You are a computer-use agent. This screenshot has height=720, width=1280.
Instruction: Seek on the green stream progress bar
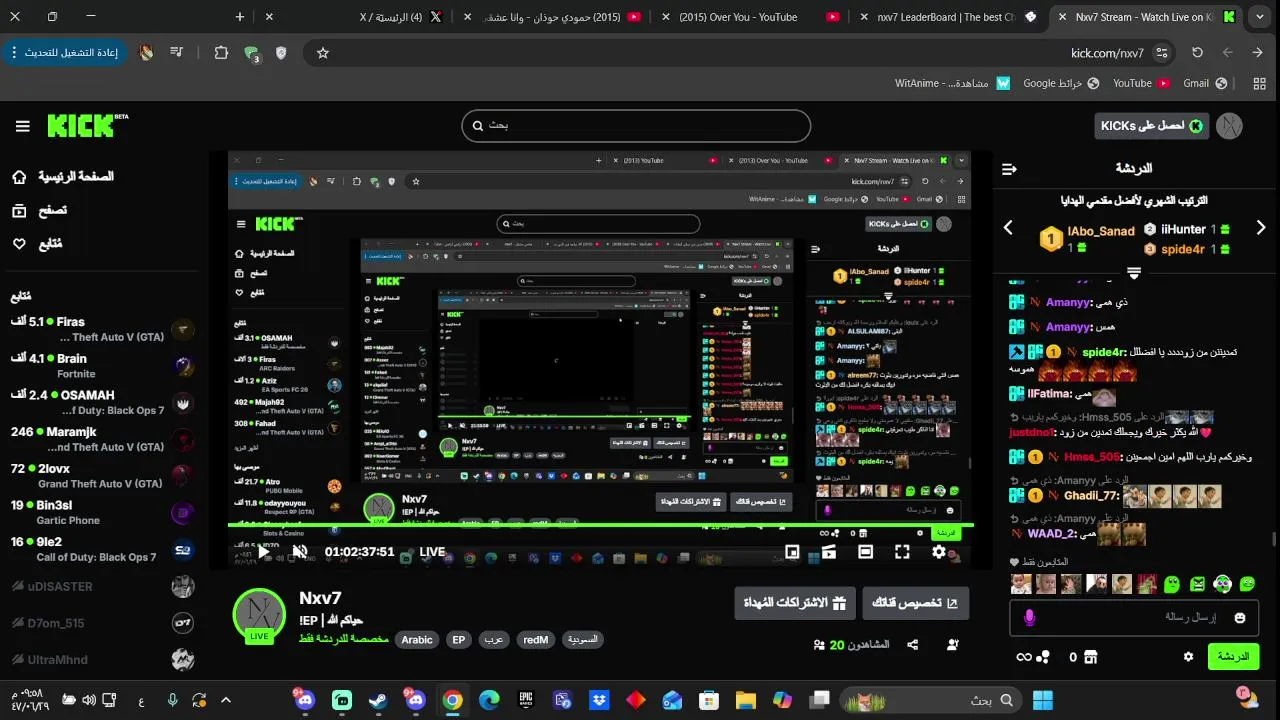point(600,525)
